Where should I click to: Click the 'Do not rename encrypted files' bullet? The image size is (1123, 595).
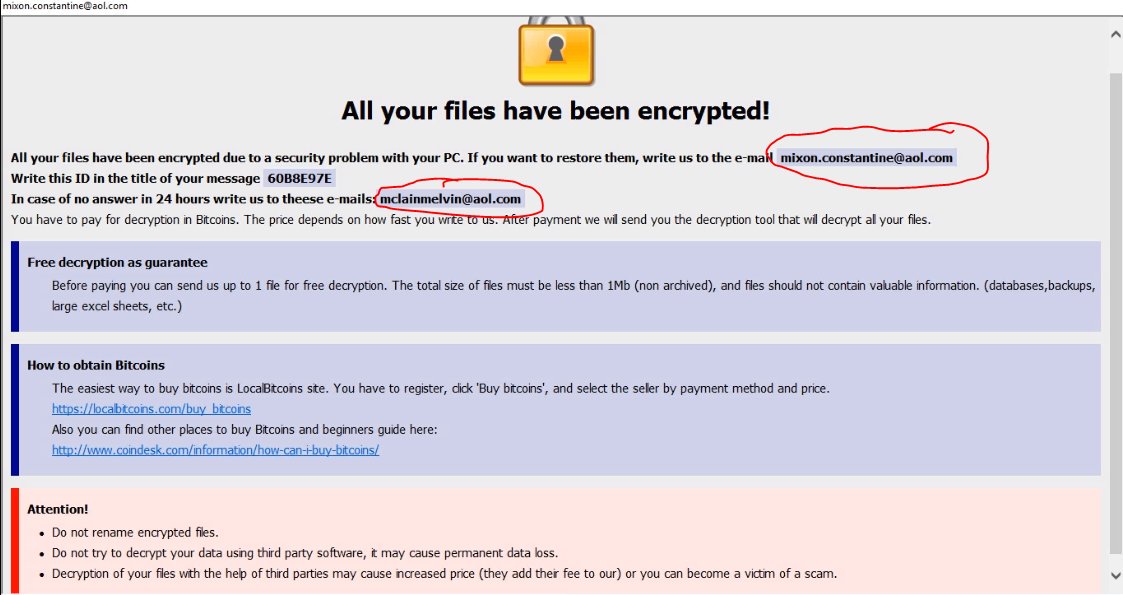tap(135, 532)
